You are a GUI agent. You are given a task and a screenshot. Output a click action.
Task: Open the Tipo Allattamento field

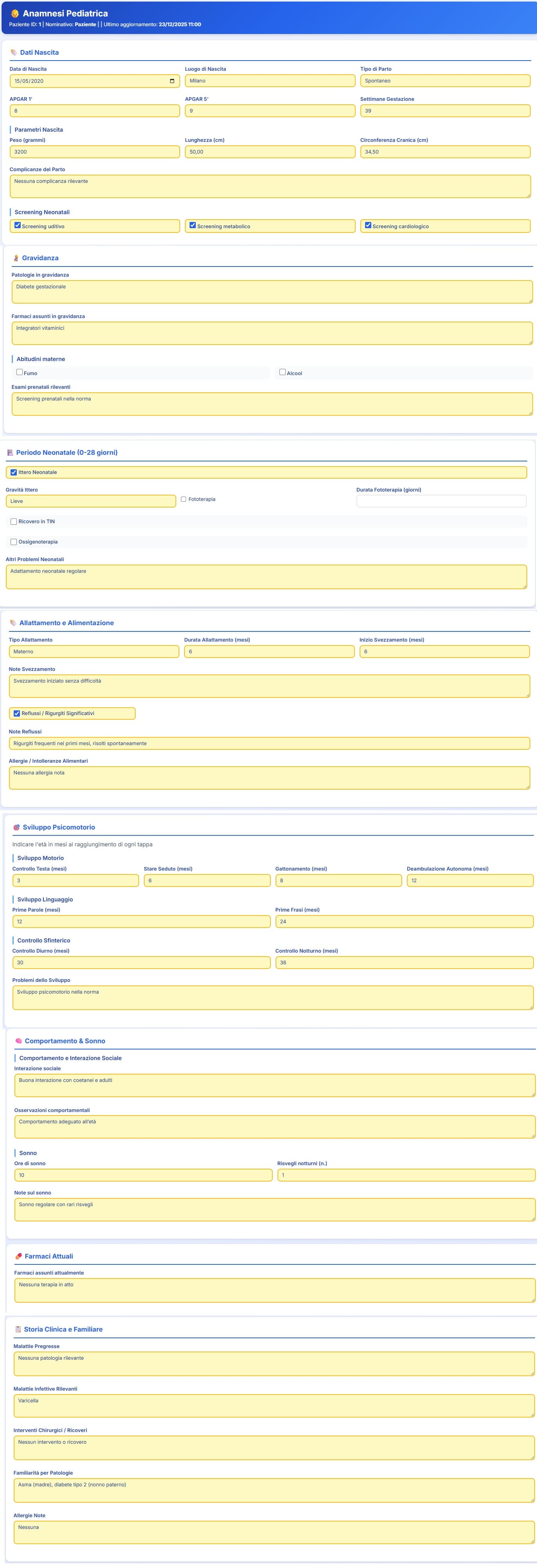[x=94, y=651]
